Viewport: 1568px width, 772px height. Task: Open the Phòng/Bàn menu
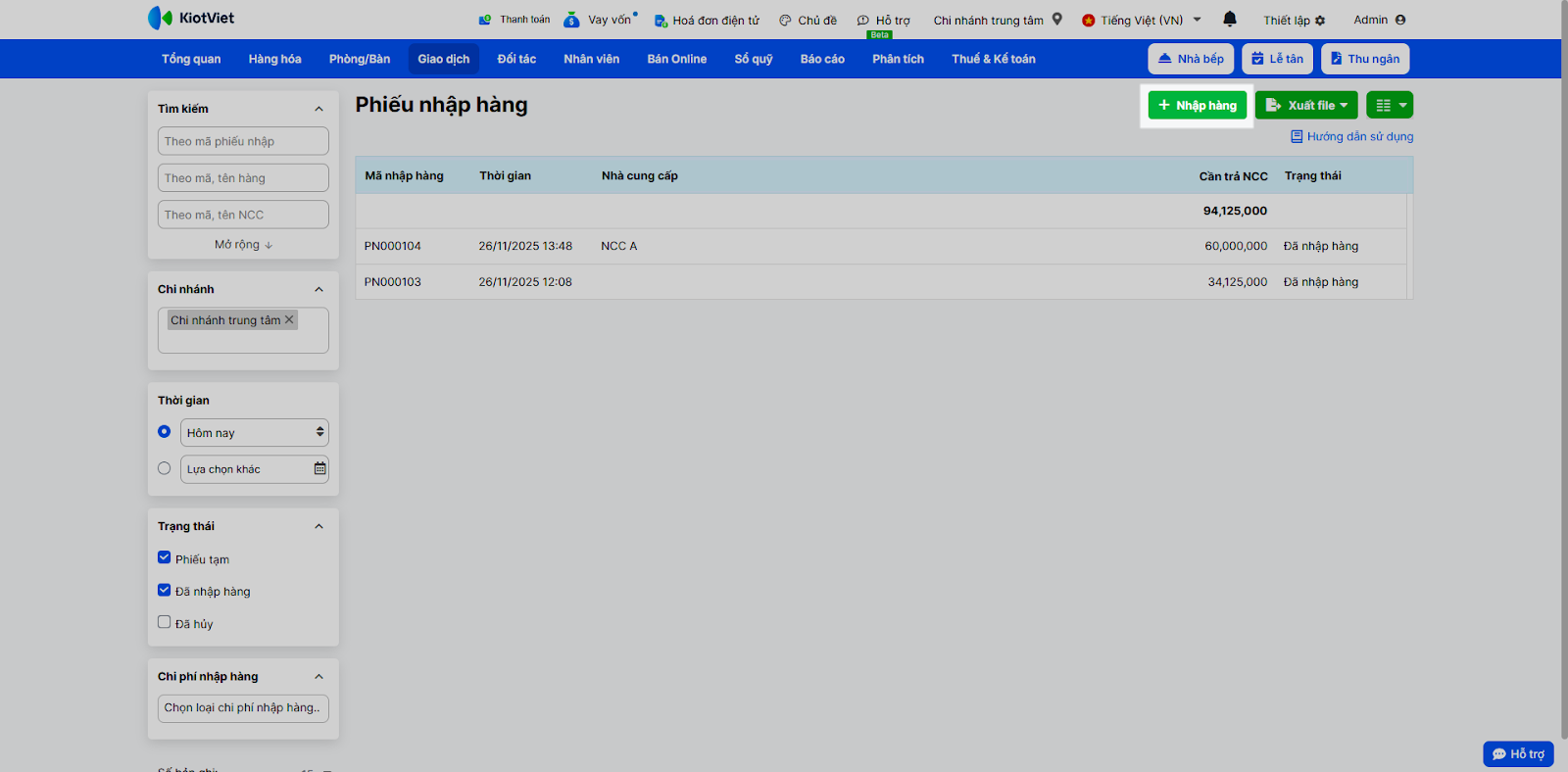pyautogui.click(x=360, y=59)
